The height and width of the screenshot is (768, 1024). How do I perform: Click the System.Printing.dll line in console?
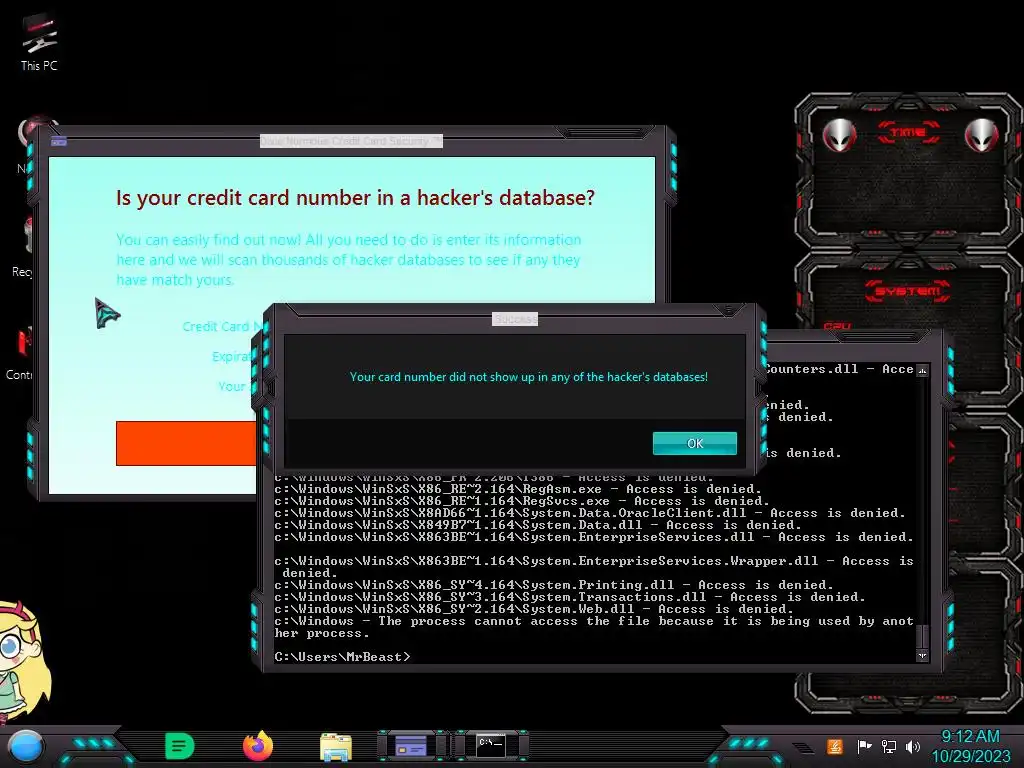point(554,584)
